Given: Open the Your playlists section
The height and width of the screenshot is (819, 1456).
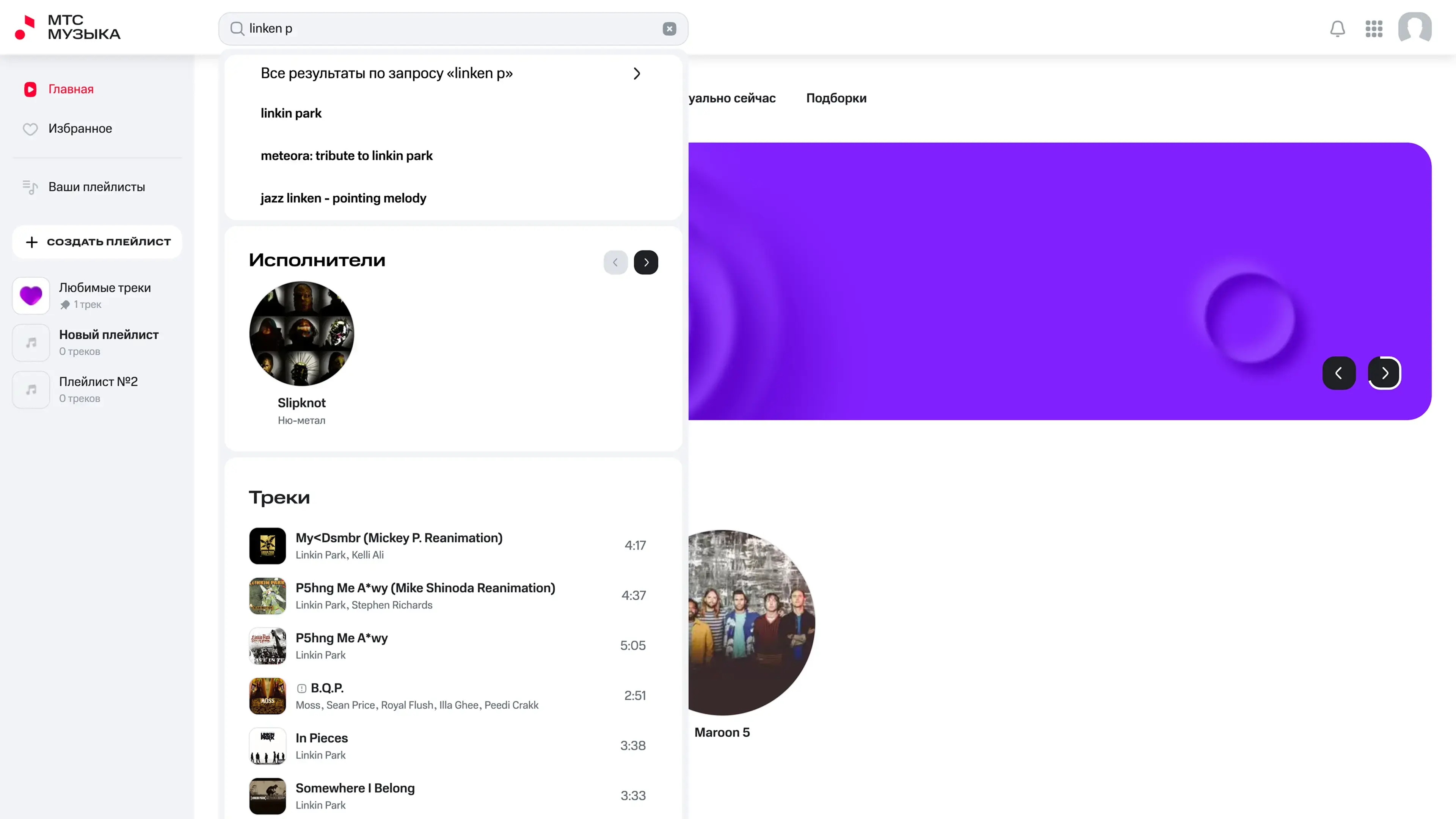Looking at the screenshot, I should (x=96, y=187).
